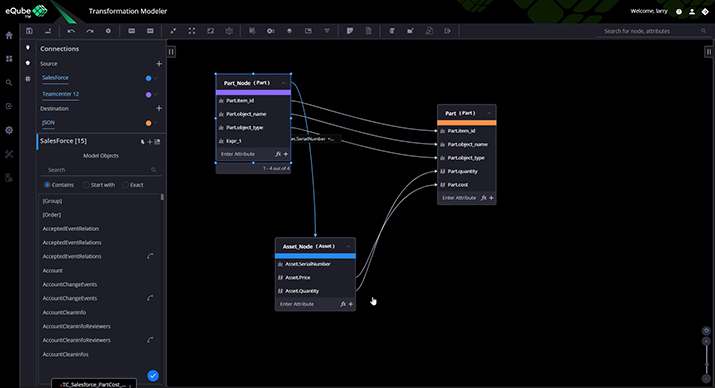Click the tools wrench icon in left sidebar
The height and width of the screenshot is (388, 715).
tap(9, 154)
